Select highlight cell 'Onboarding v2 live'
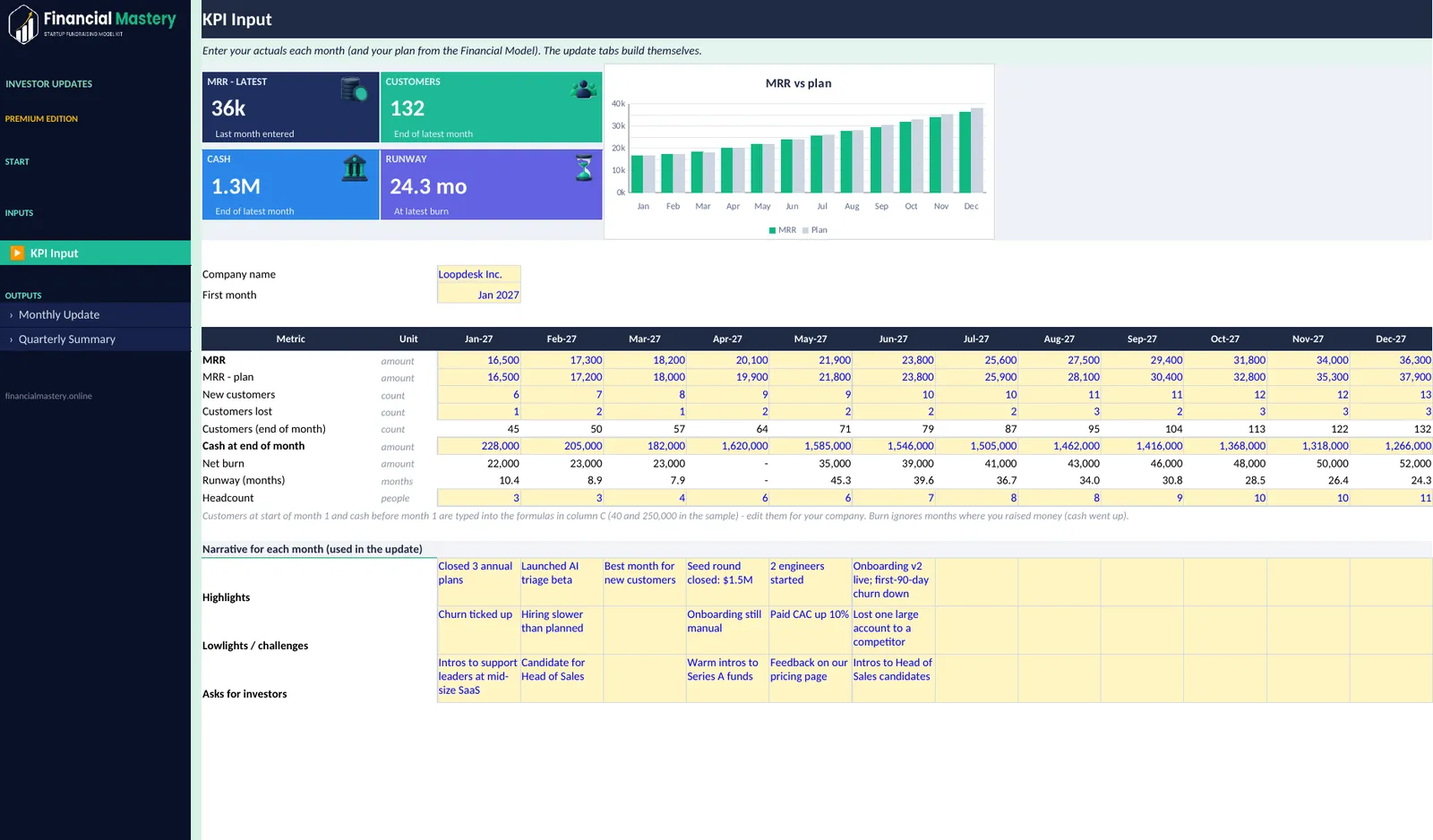The width and height of the screenshot is (1433, 840). tap(893, 582)
